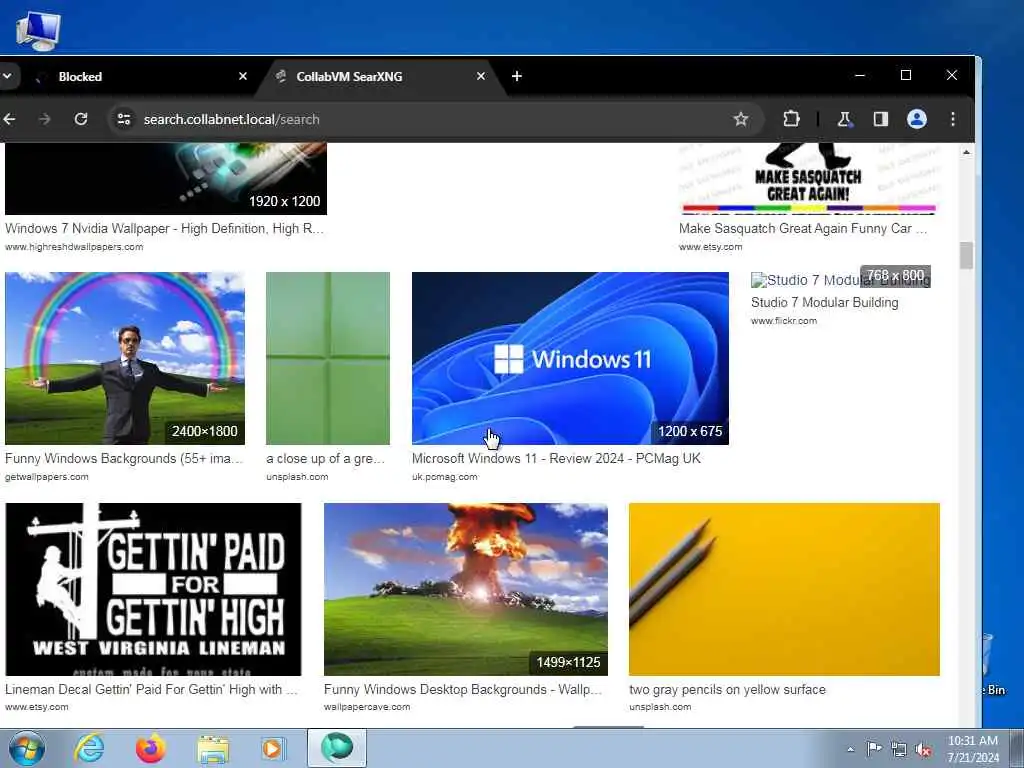Toggle the browser side panel
The width and height of the screenshot is (1024, 768).
(880, 119)
